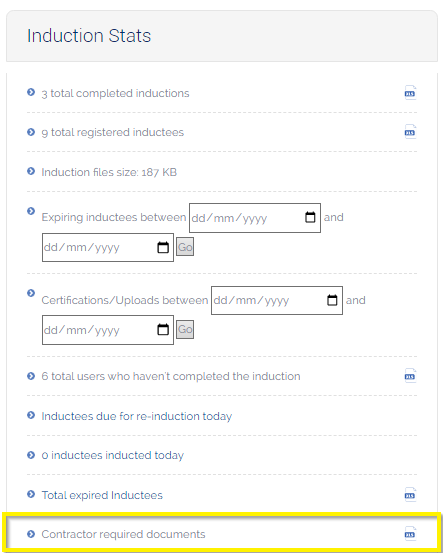Export registered inductees XLS file
This screenshot has height=553, width=443.
(x=410, y=132)
